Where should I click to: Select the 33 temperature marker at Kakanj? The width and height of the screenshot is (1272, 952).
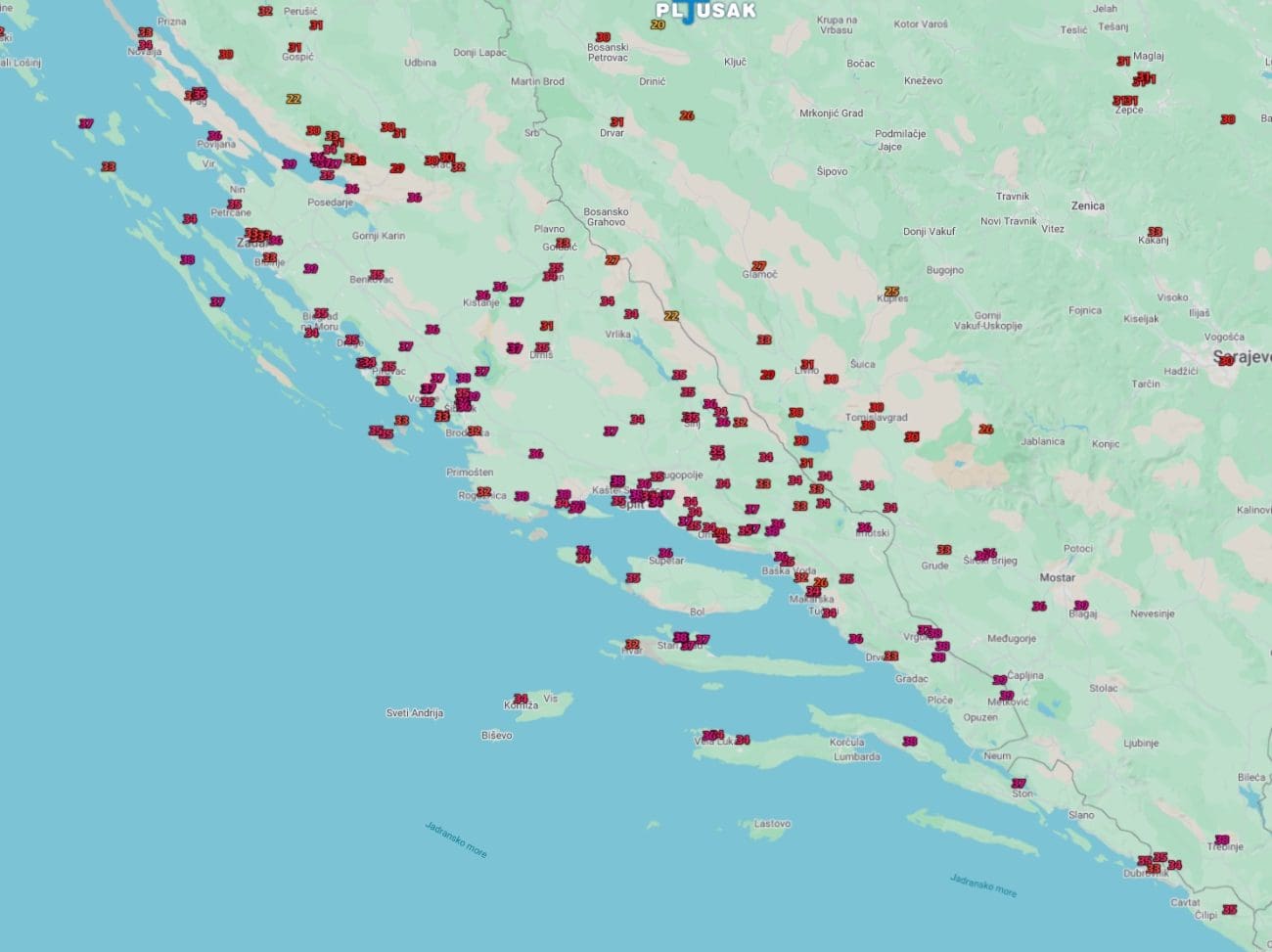coord(1155,232)
